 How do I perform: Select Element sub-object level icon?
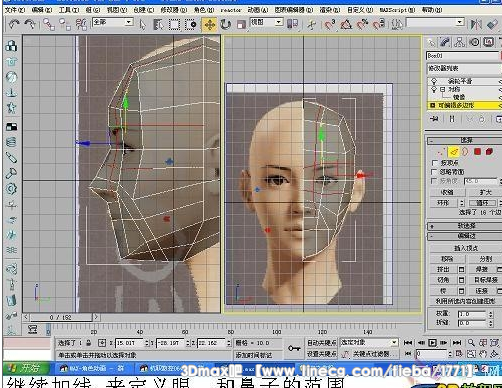pyautogui.click(x=489, y=152)
